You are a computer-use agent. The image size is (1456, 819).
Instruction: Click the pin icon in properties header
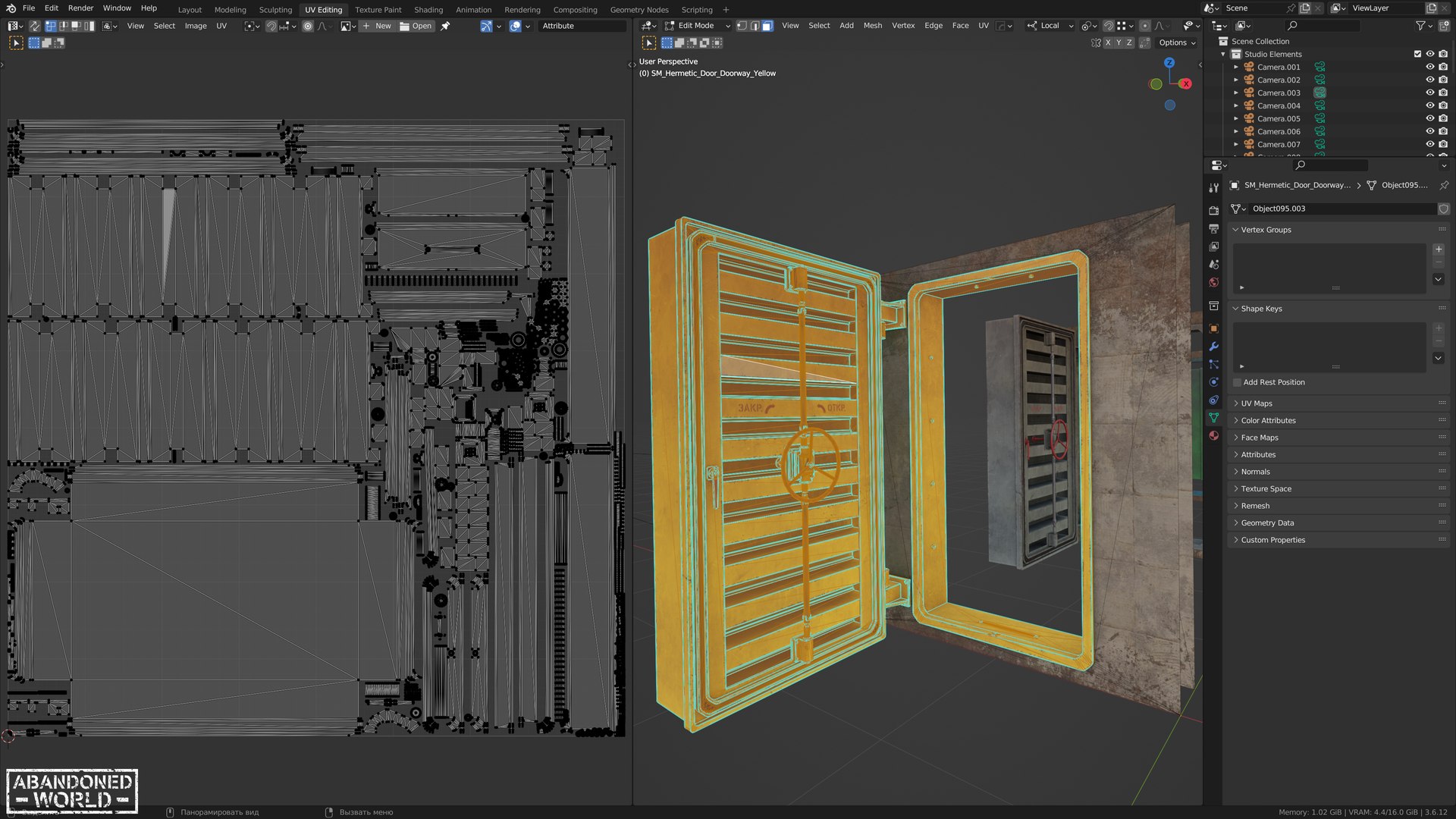(1443, 186)
